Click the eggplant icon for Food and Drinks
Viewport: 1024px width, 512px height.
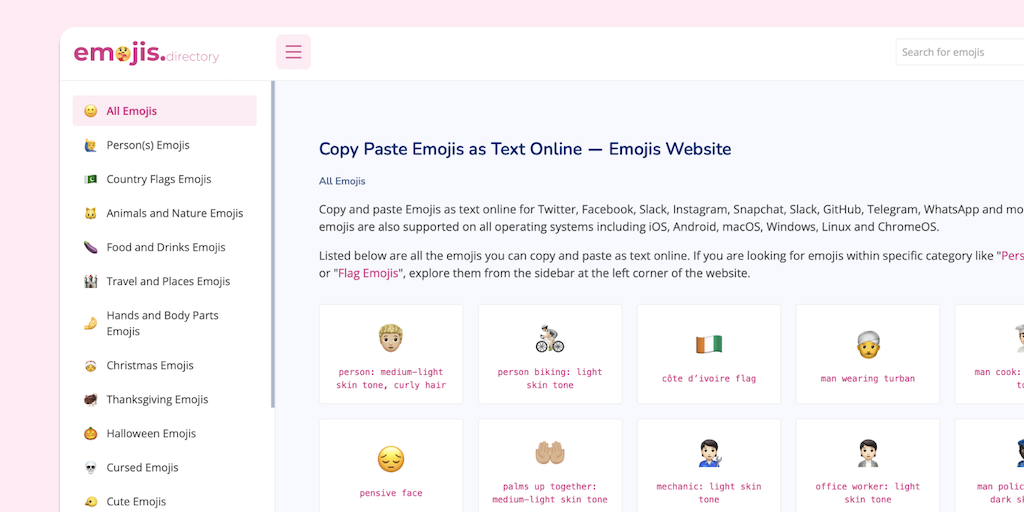tap(91, 247)
